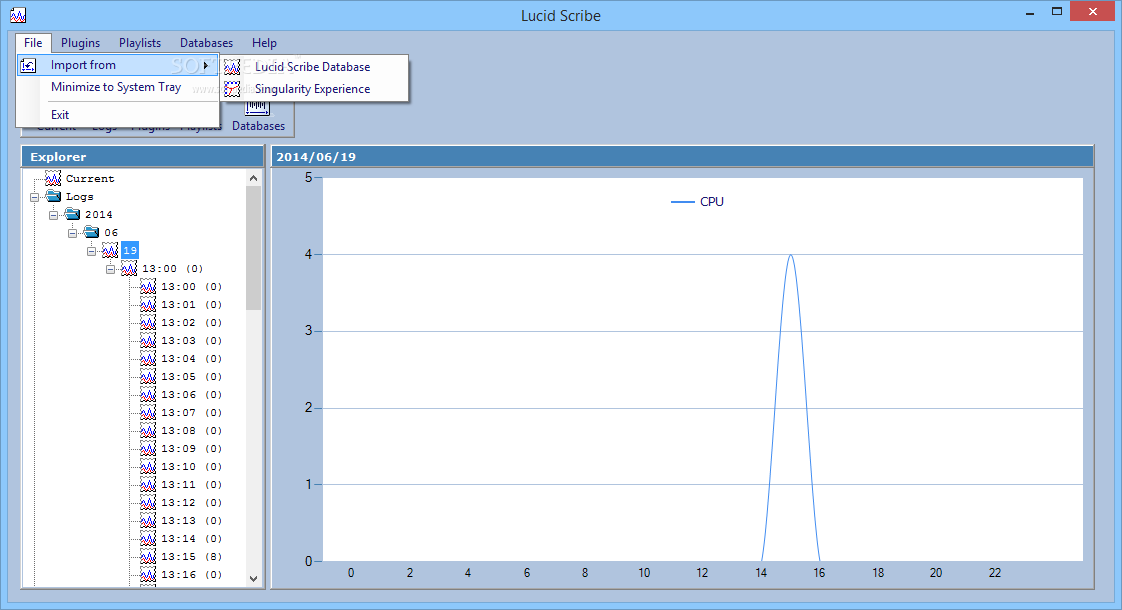This screenshot has height=610, width=1122.
Task: Click the Logs folder icon
Action: tap(54, 196)
